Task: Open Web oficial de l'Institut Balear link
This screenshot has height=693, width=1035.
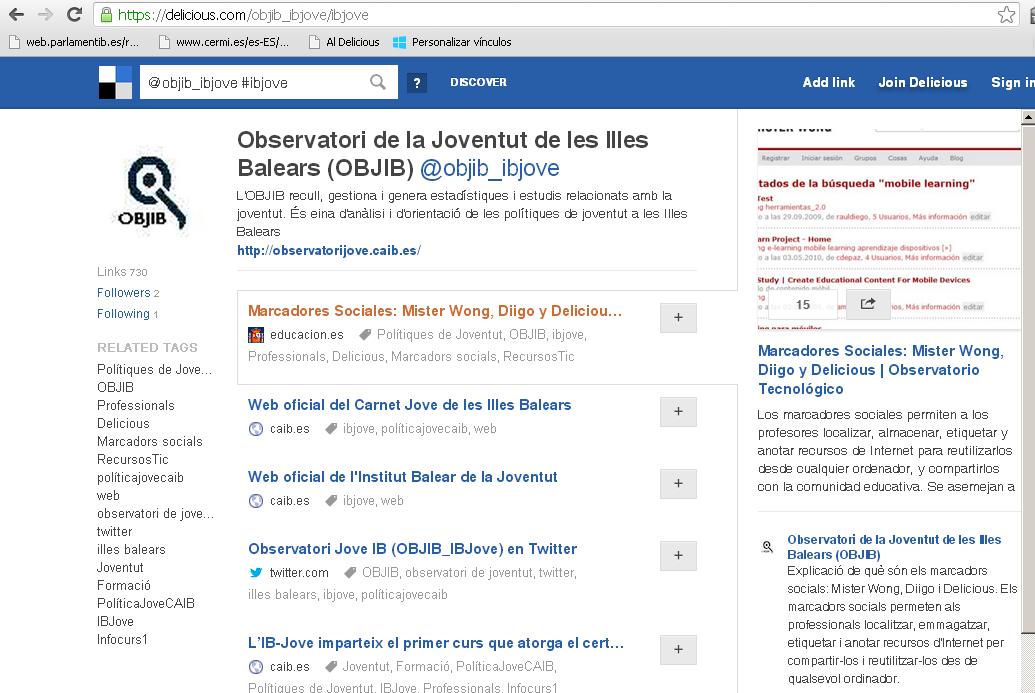Action: (x=403, y=477)
